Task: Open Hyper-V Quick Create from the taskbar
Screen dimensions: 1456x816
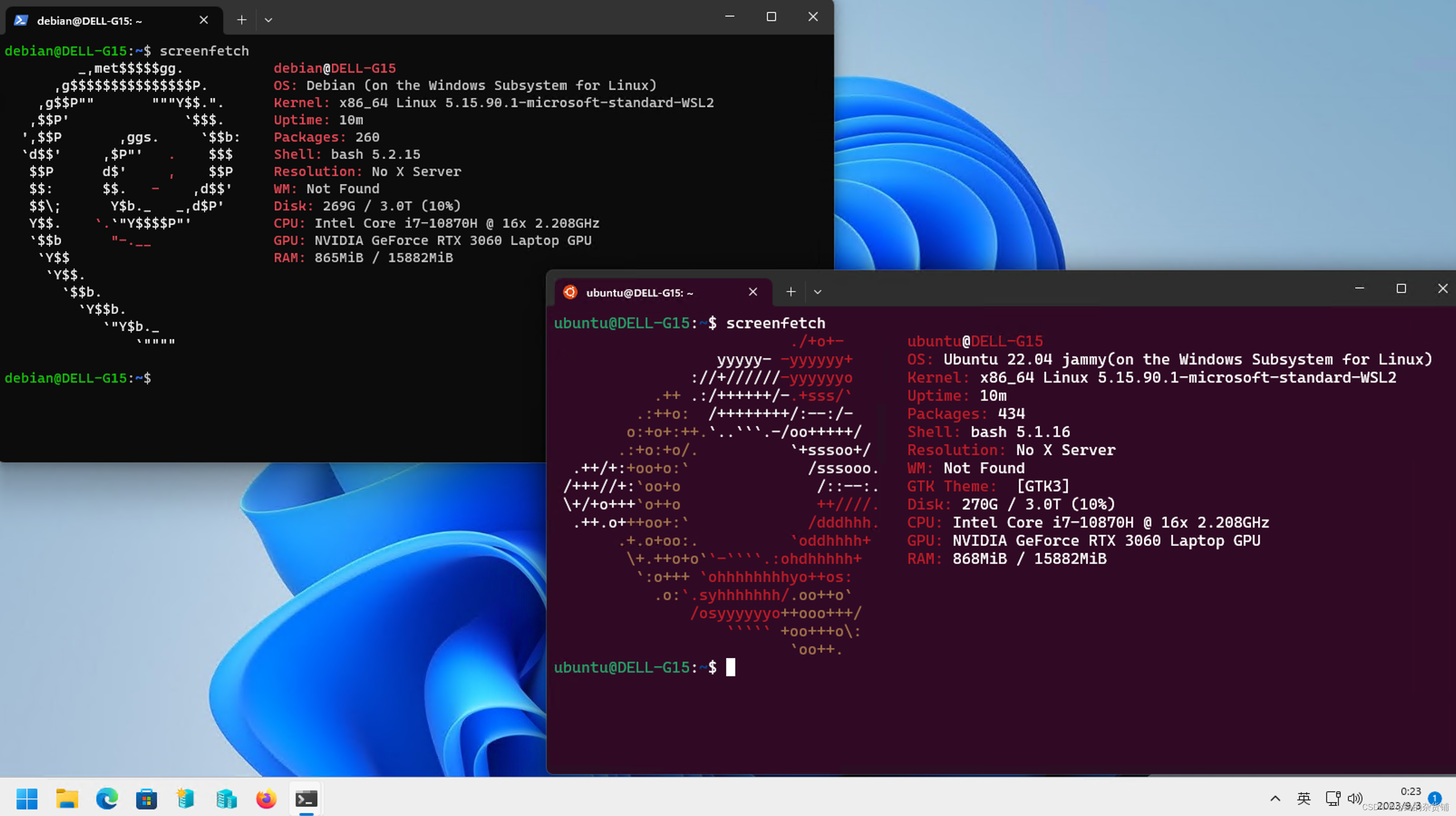Action: tap(185, 798)
